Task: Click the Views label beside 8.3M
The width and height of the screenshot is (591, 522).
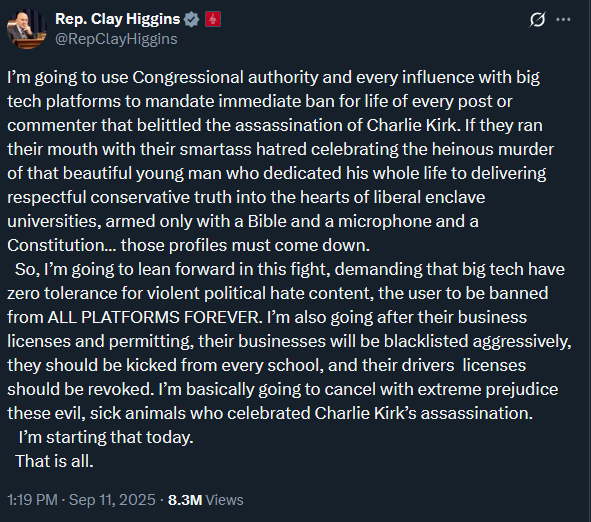Action: [x=225, y=500]
